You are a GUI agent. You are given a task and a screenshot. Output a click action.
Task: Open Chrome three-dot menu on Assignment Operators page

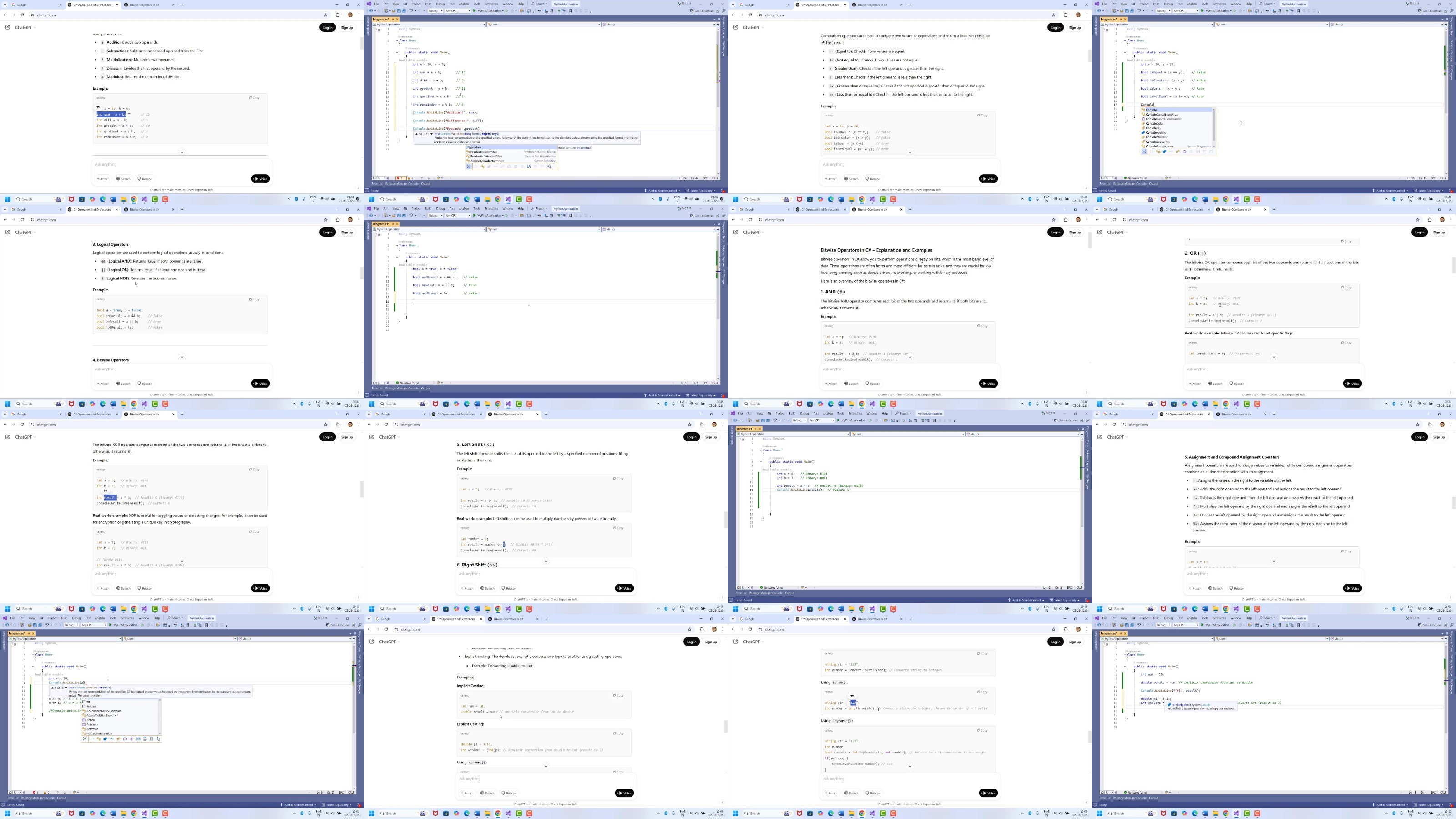pyautogui.click(x=1451, y=425)
